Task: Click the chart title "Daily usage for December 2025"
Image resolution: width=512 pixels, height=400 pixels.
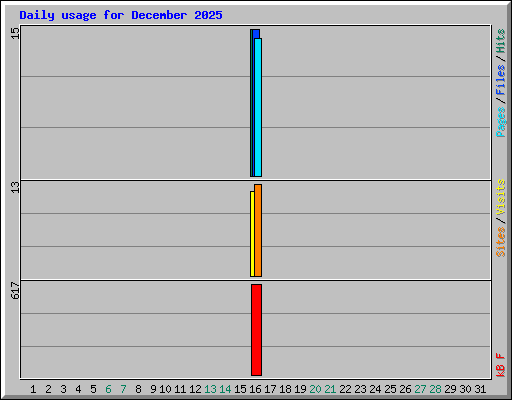Action: click(121, 15)
